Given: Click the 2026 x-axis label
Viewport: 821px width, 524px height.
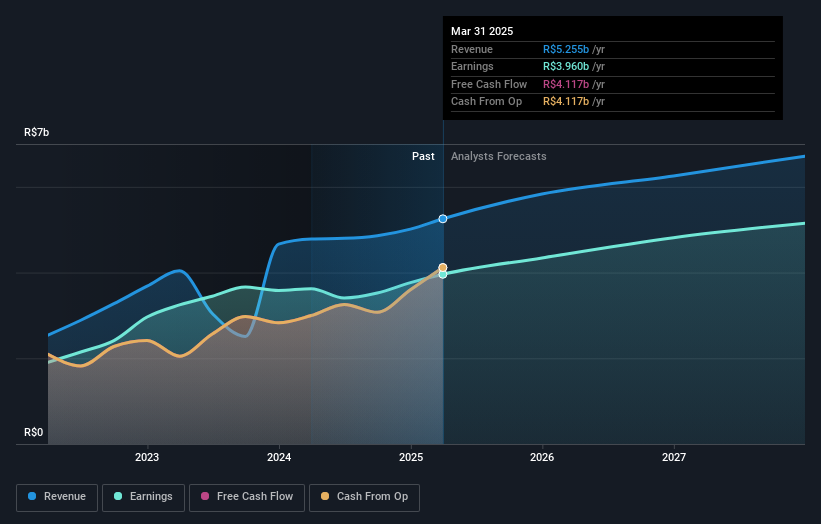Looking at the screenshot, I should [542, 458].
